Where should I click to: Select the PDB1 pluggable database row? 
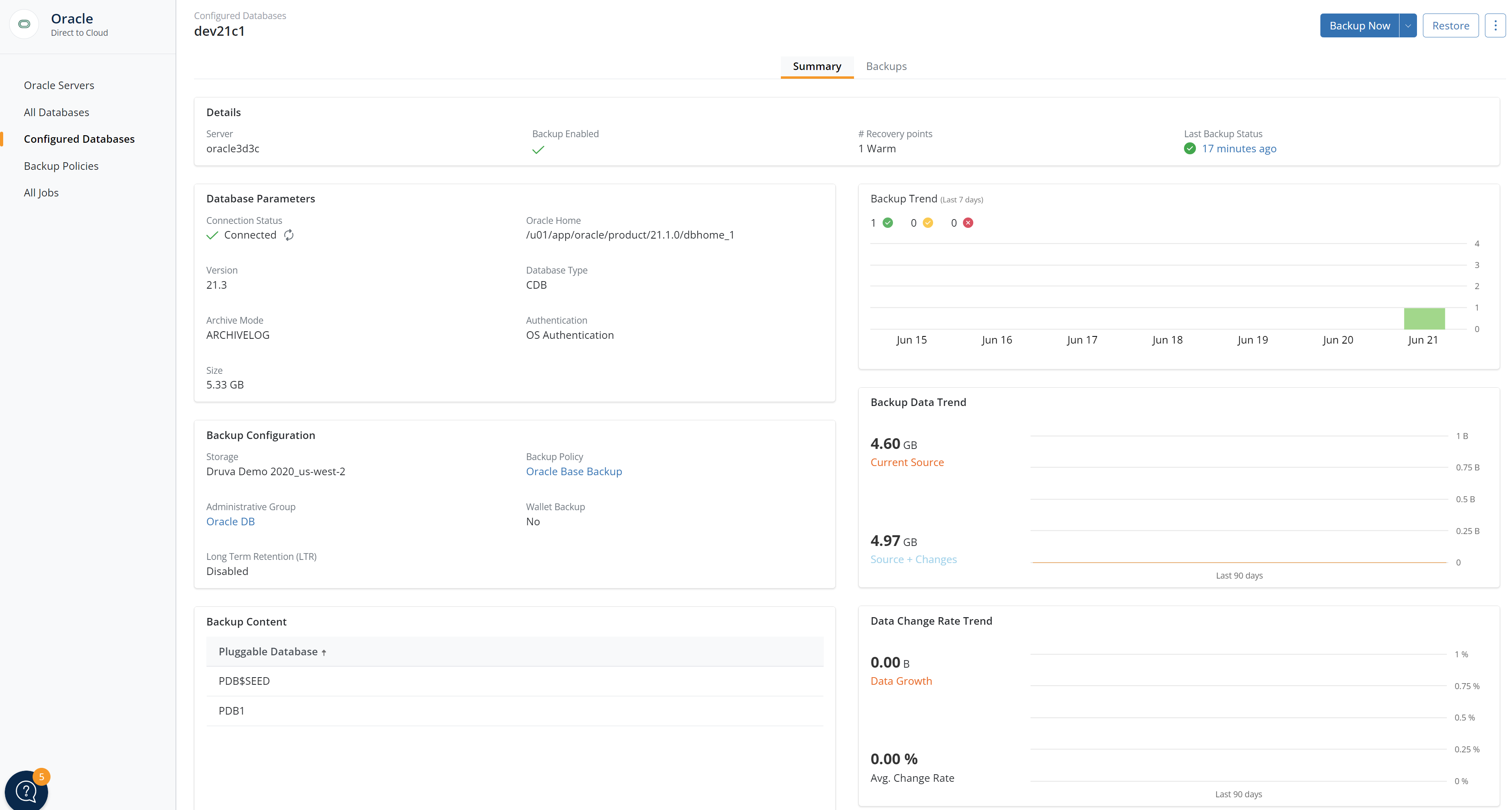click(232, 710)
